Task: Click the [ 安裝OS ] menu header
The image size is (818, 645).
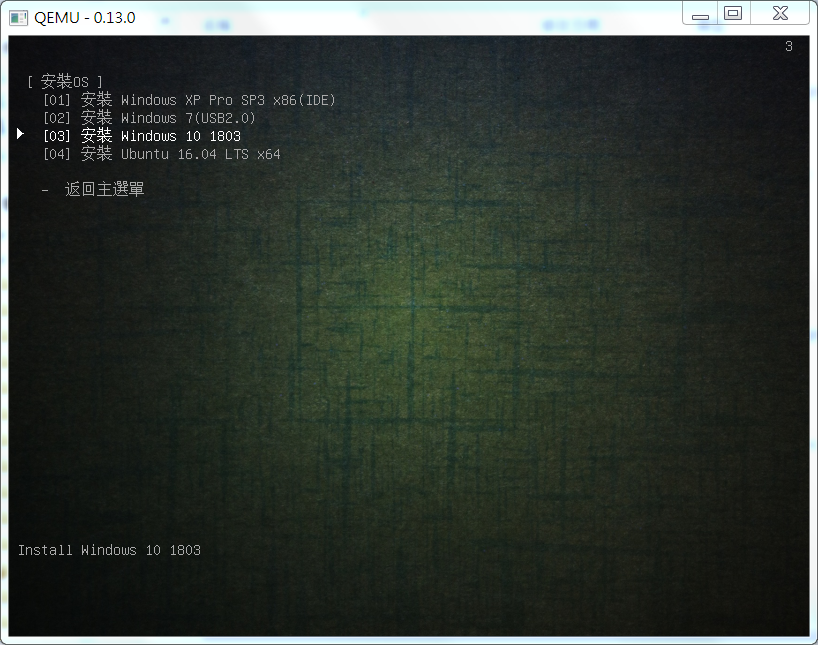Action: [65, 81]
